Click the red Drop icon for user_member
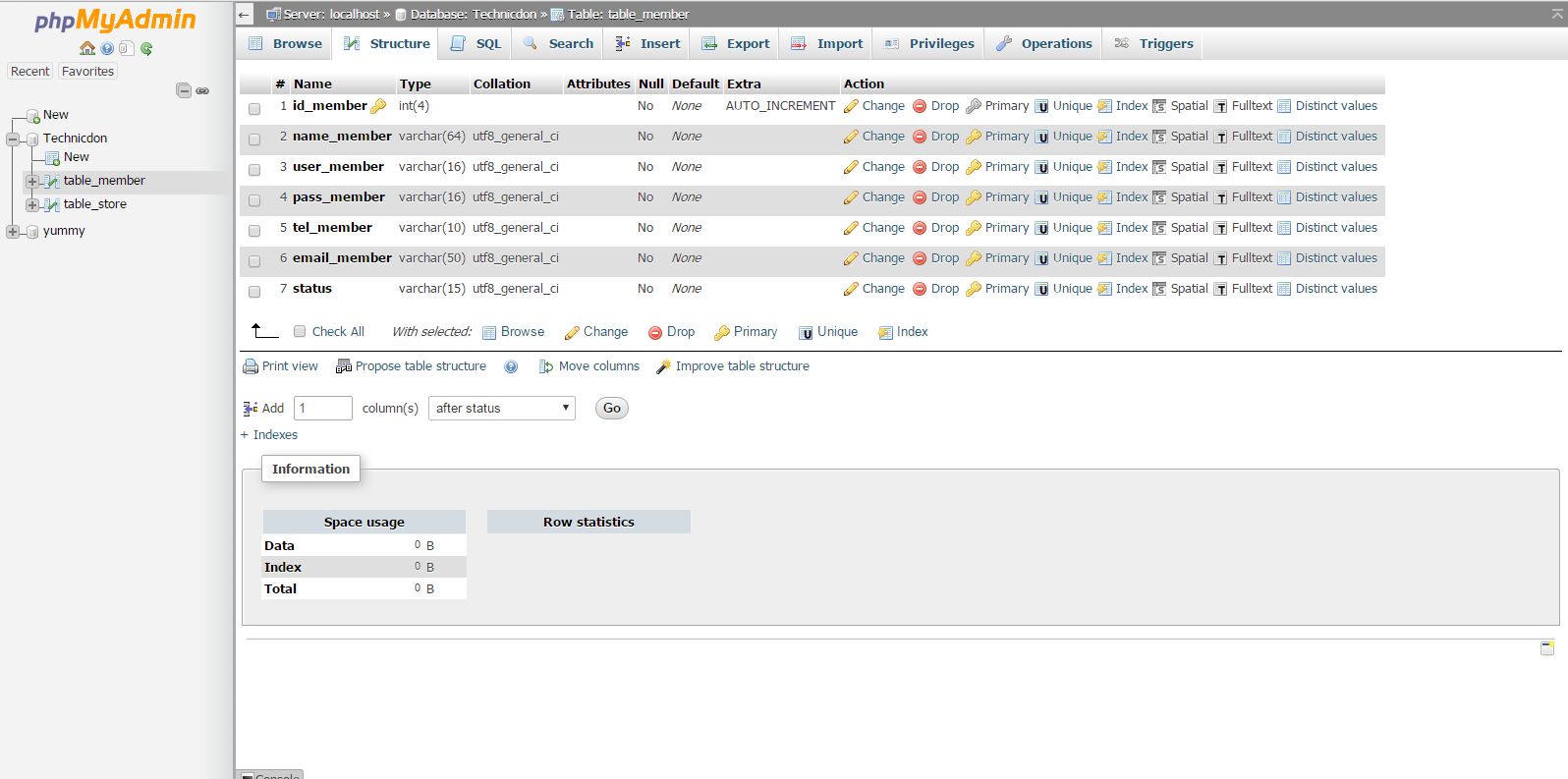The width and height of the screenshot is (1568, 779). point(920,167)
